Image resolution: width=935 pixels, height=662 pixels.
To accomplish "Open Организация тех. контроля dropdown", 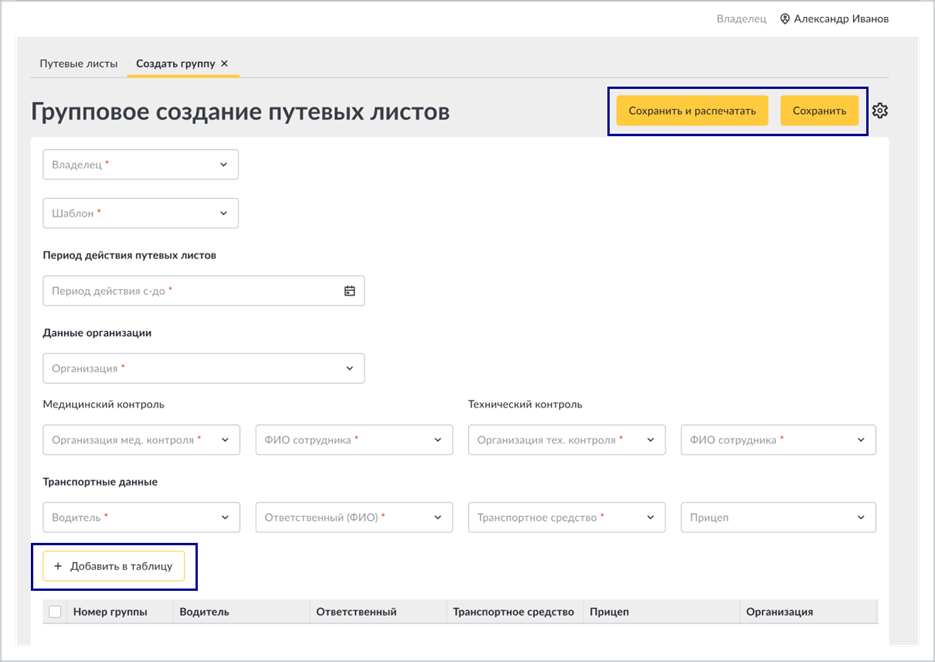I will (x=566, y=440).
